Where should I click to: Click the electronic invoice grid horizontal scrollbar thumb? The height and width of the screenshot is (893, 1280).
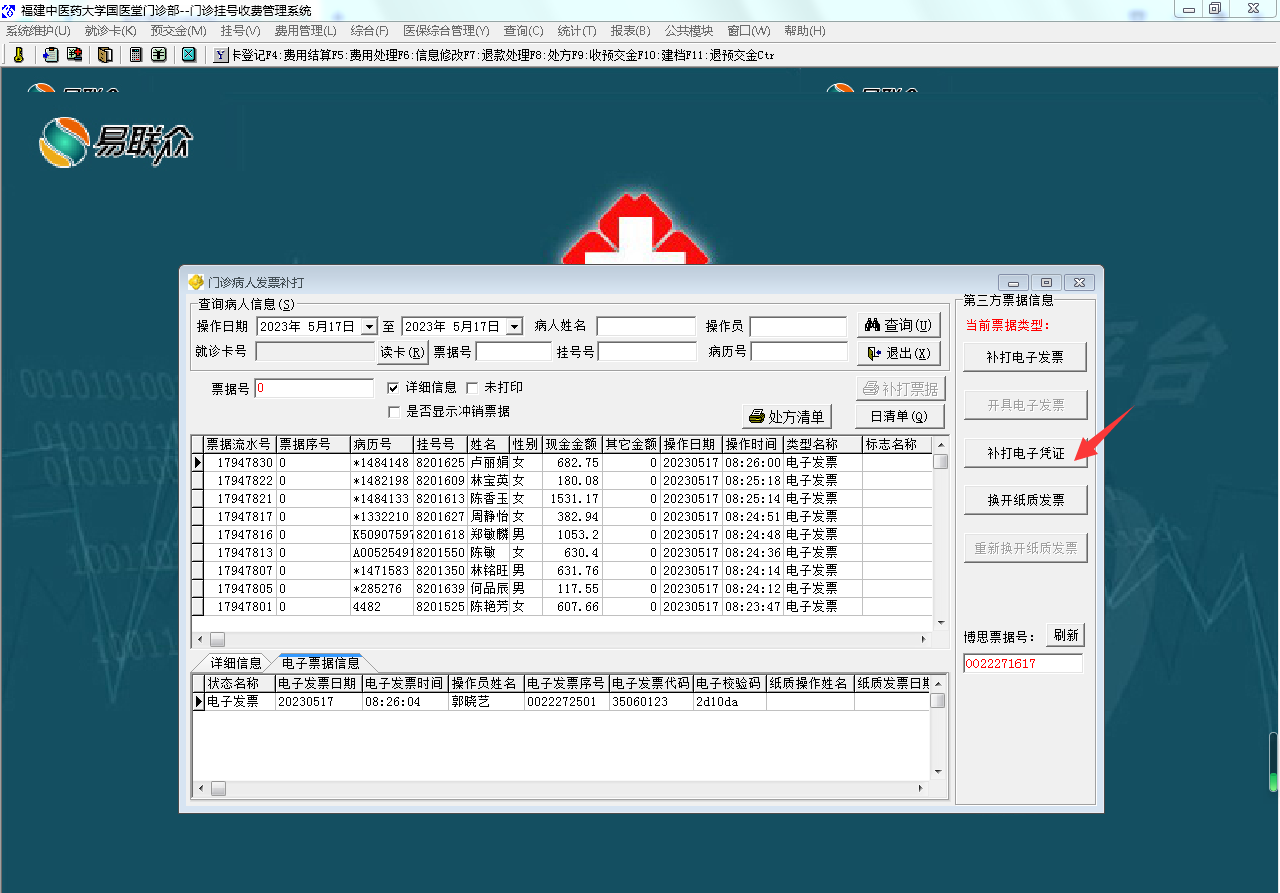tap(217, 788)
